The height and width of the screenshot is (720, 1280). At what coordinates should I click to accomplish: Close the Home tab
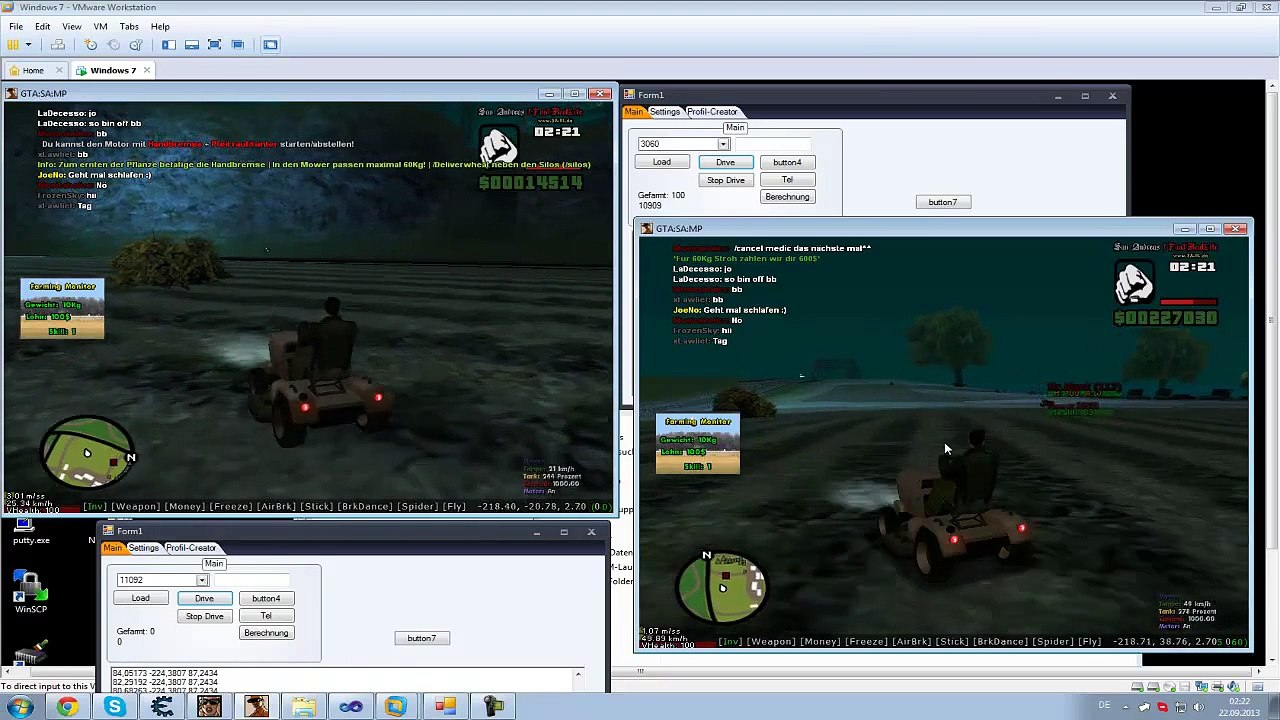[x=60, y=70]
